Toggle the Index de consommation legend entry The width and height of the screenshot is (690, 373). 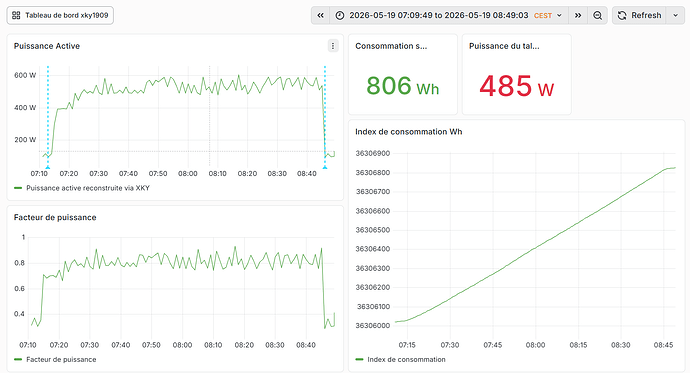[x=406, y=359]
